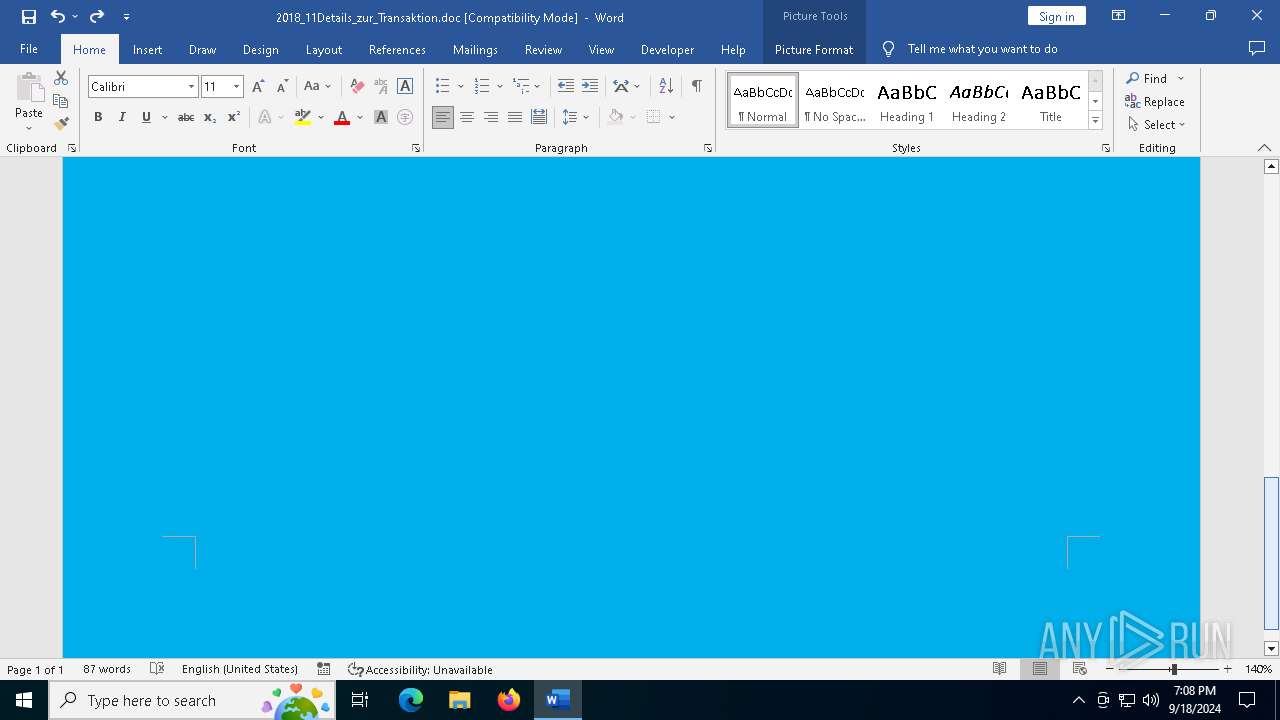The height and width of the screenshot is (720, 1280).
Task: Switch to the Insert tab
Action: (x=147, y=49)
